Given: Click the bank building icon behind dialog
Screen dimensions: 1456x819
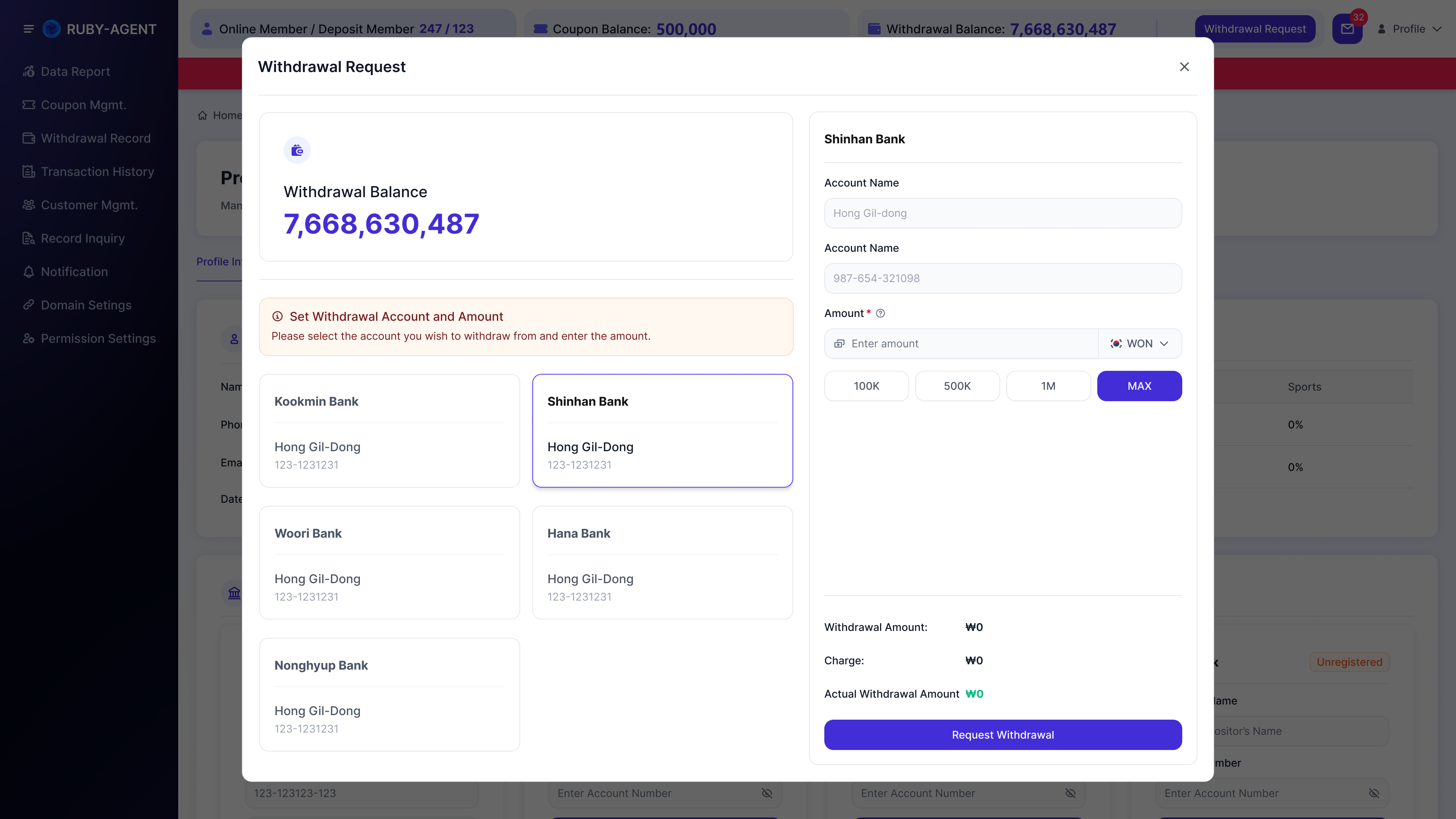Looking at the screenshot, I should 234,593.
